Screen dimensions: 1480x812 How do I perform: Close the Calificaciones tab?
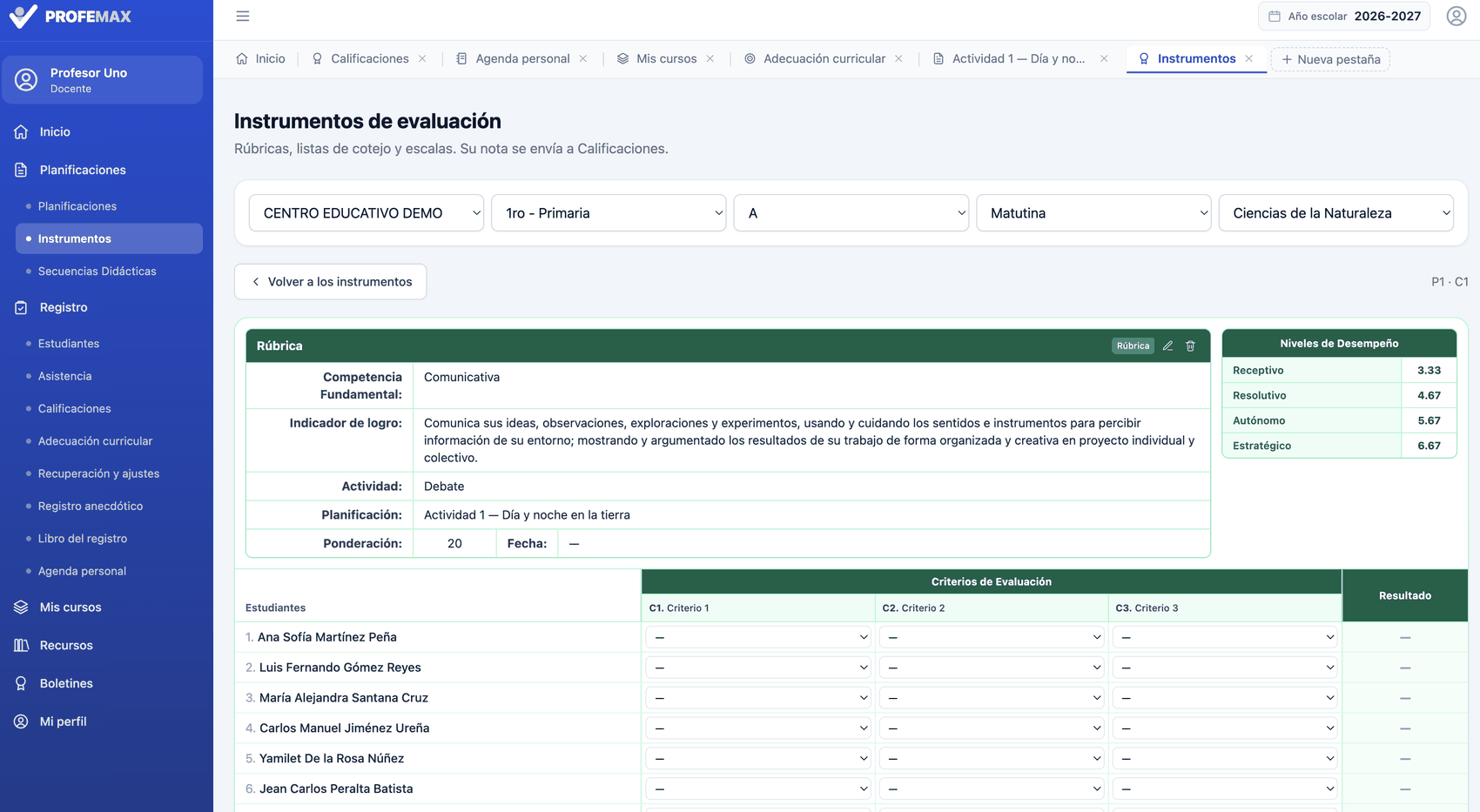point(422,58)
